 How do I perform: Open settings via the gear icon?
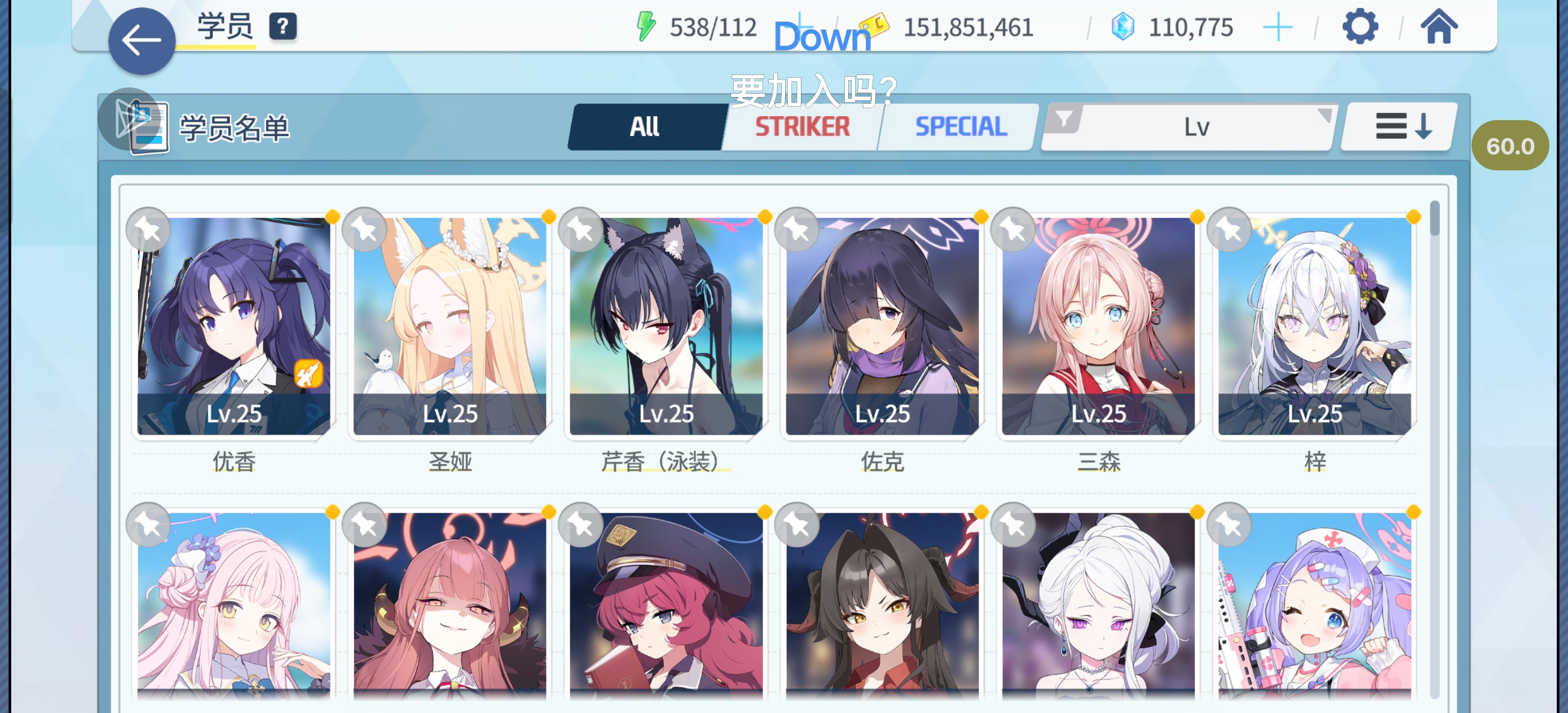1359,27
